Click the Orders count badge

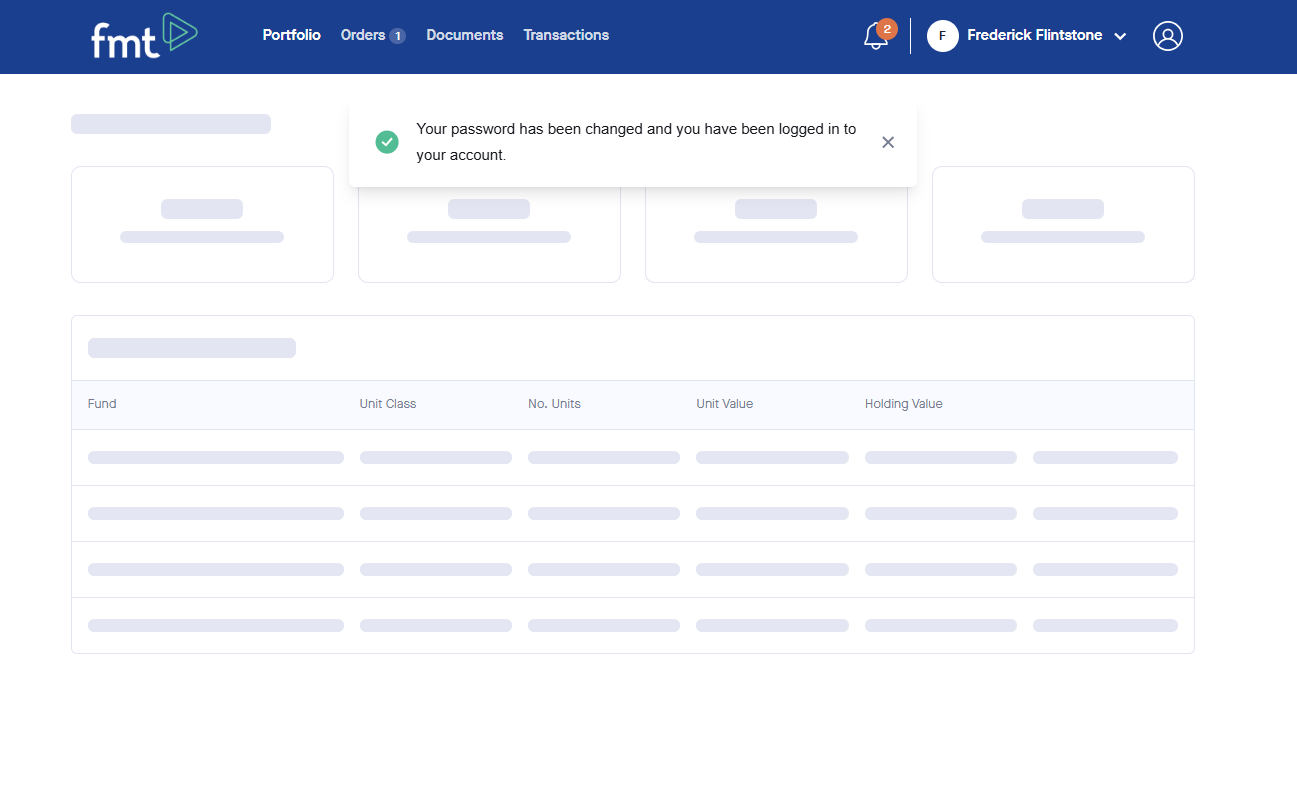397,36
